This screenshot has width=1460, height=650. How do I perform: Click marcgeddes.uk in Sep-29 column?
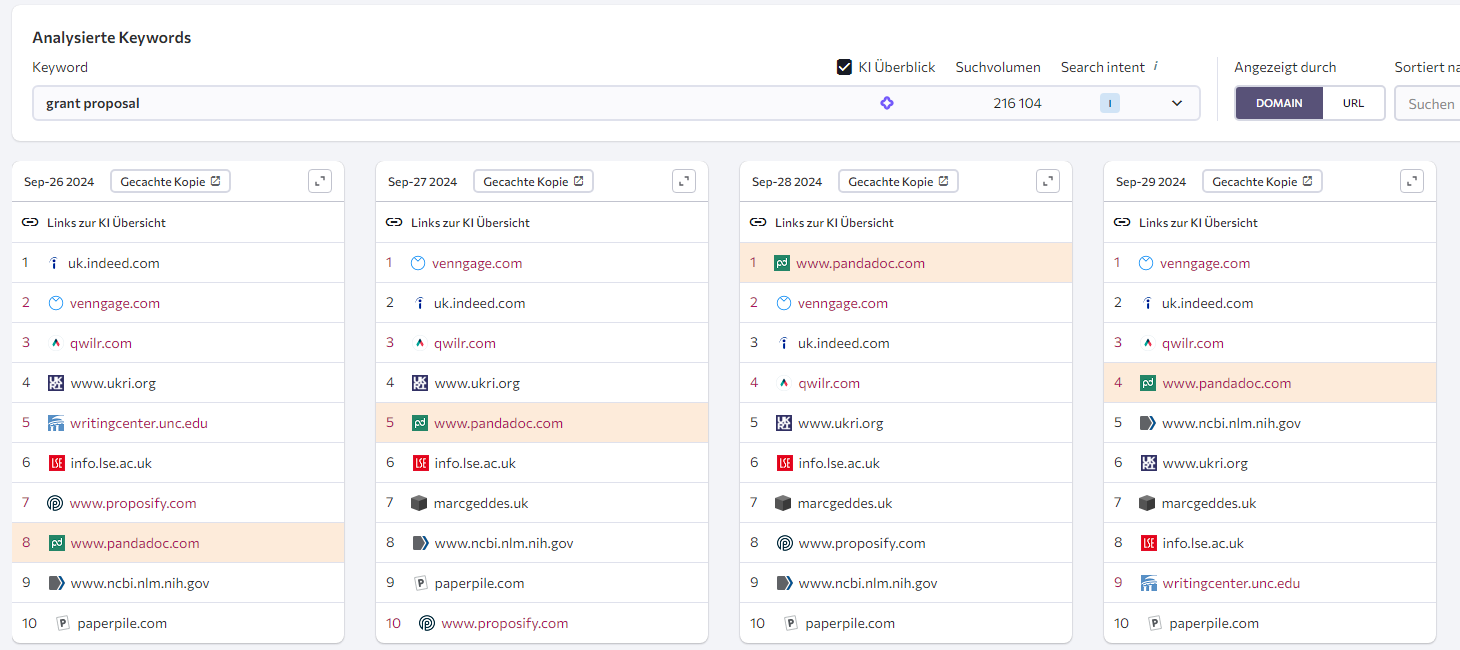pyautogui.click(x=1209, y=503)
